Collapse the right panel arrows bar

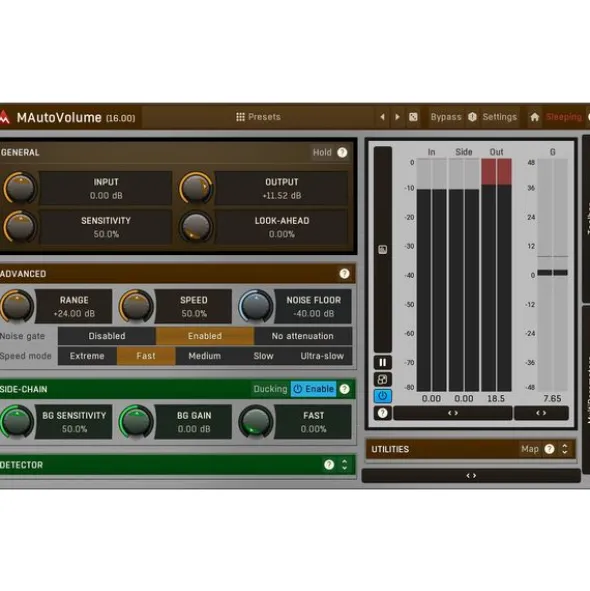pyautogui.click(x=471, y=476)
